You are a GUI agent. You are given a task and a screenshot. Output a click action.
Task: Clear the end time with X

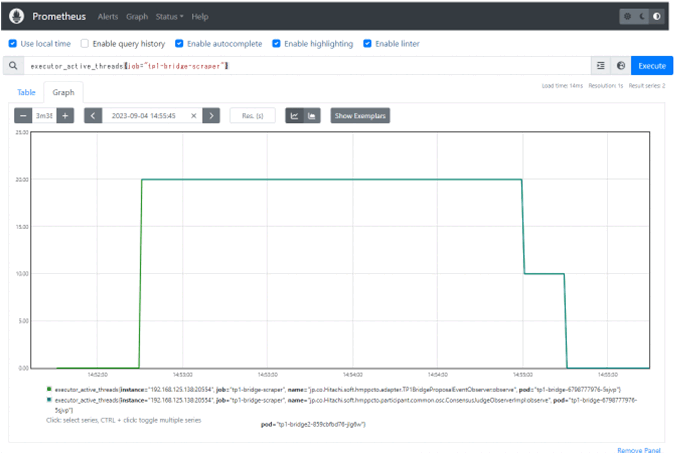(194, 115)
